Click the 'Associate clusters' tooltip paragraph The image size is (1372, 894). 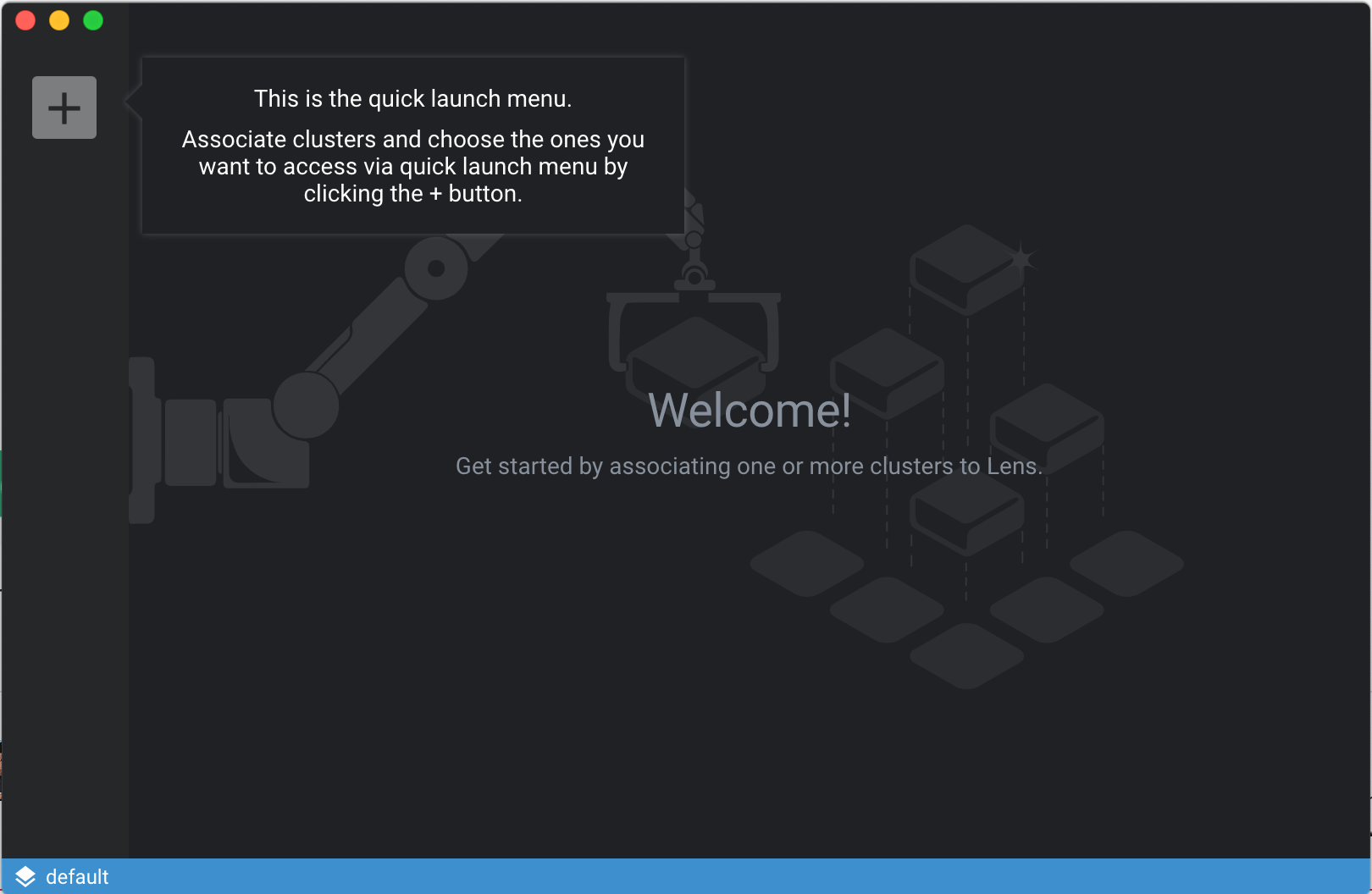412,167
